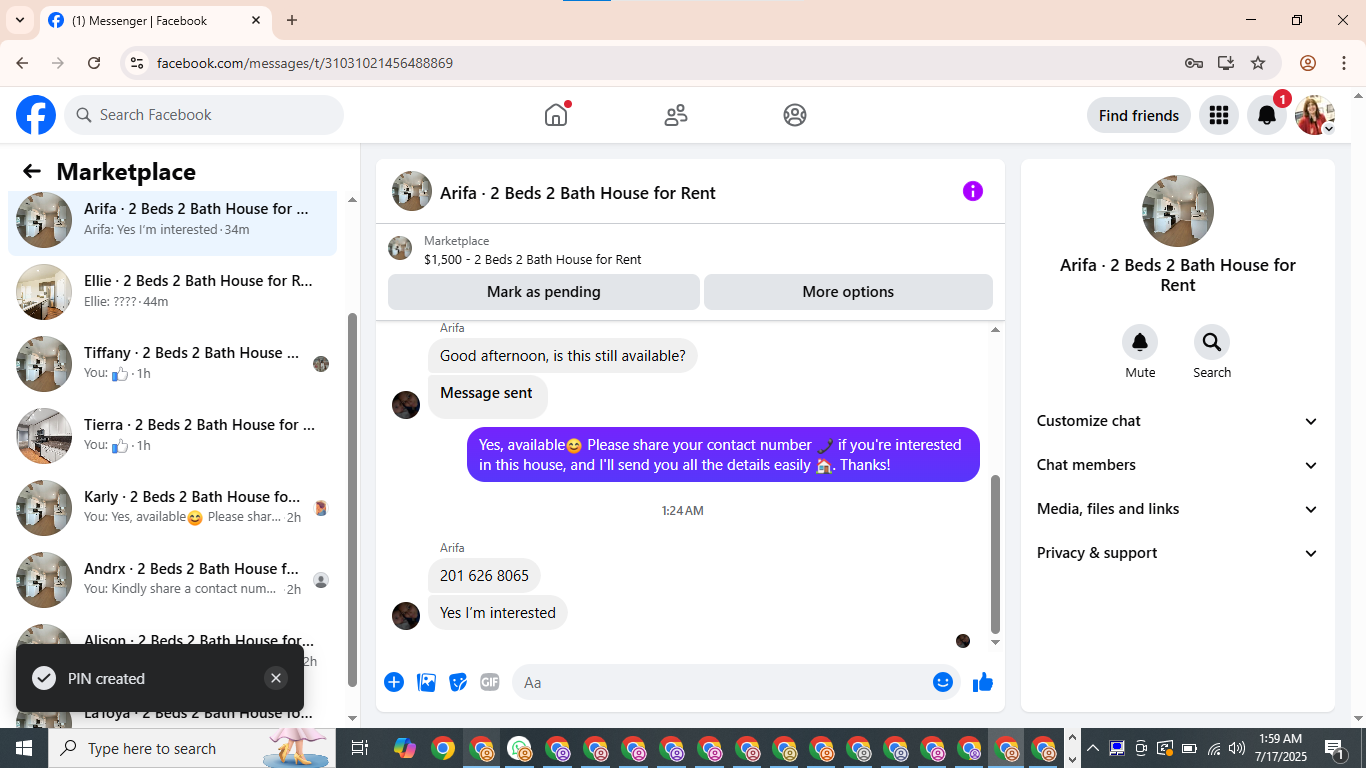Viewport: 1366px width, 768px height.
Task: Send a thumbs-up like
Action: (x=983, y=682)
